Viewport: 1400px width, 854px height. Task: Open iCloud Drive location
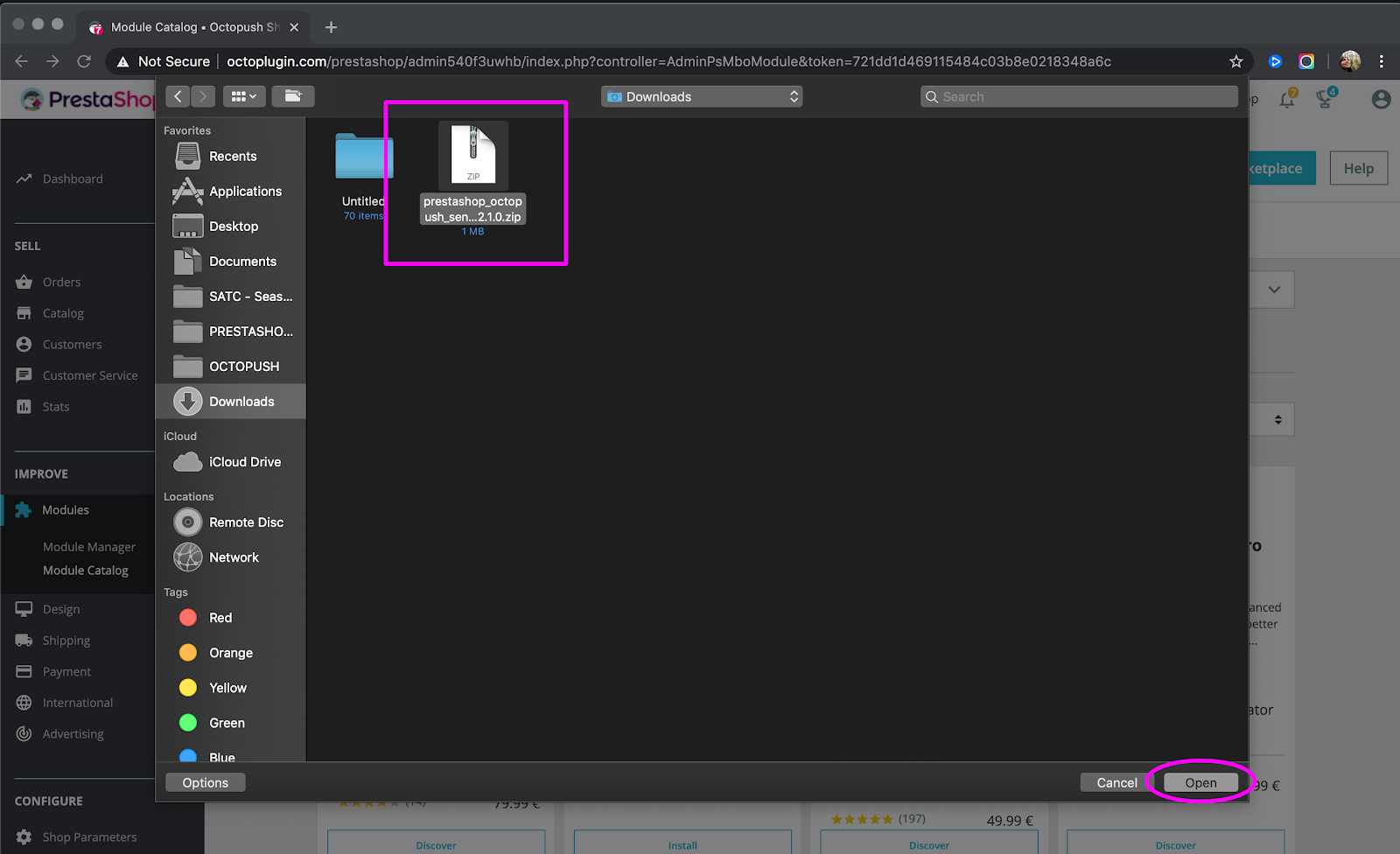232,462
